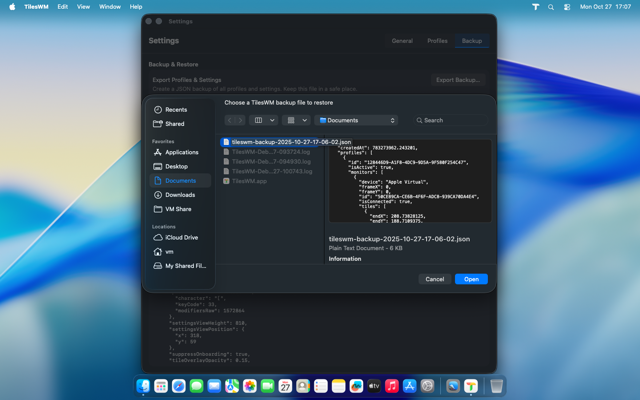The image size is (640, 400).
Task: Switch to General tab in Settings window
Action: [x=402, y=41]
